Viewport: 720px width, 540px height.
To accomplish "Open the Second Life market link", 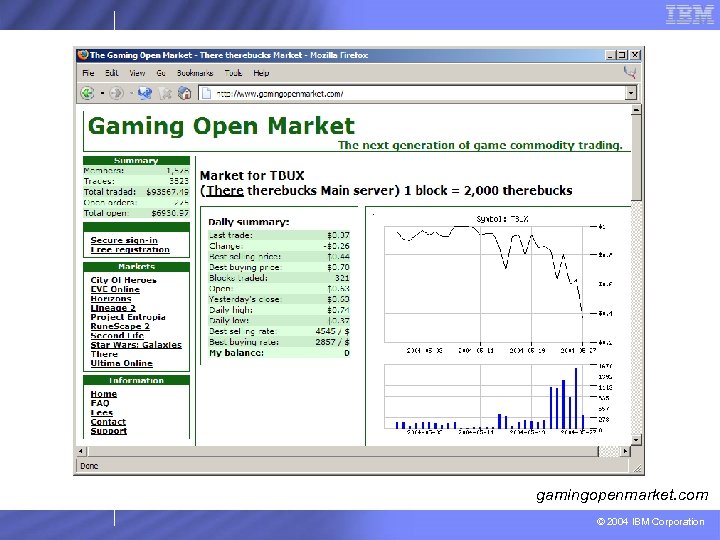I will tap(117, 335).
